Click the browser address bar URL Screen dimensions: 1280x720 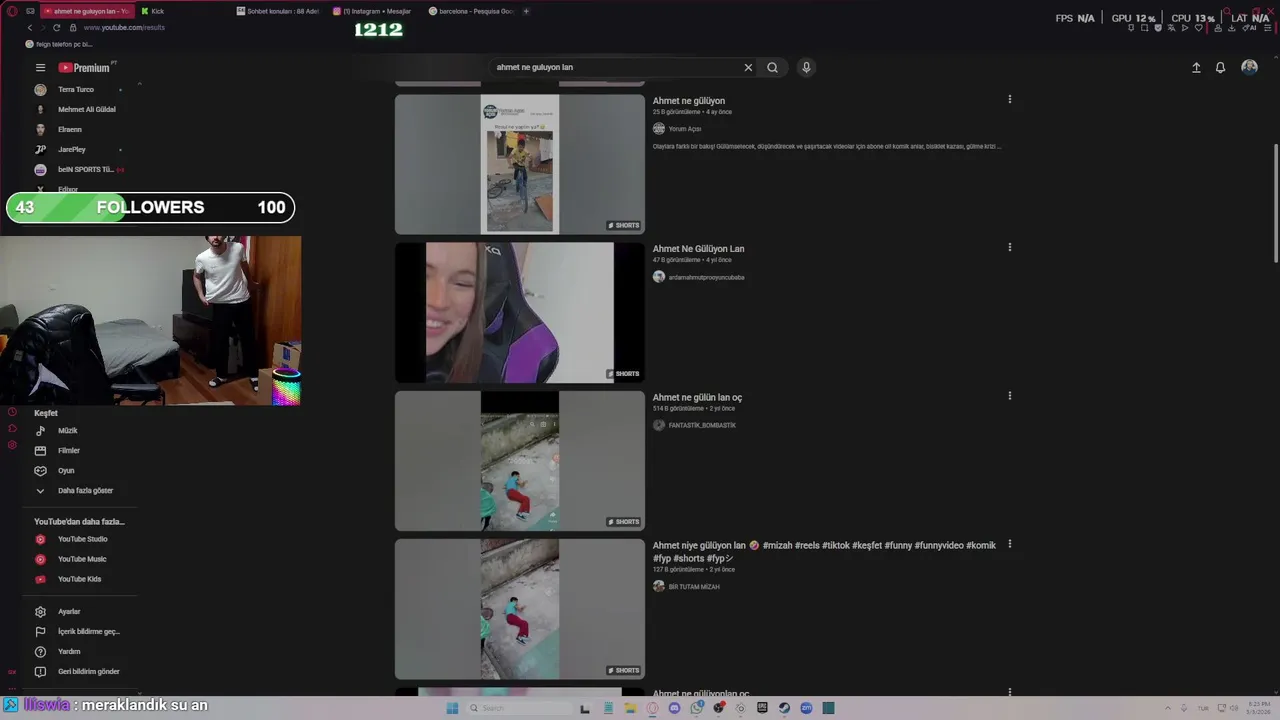point(124,28)
